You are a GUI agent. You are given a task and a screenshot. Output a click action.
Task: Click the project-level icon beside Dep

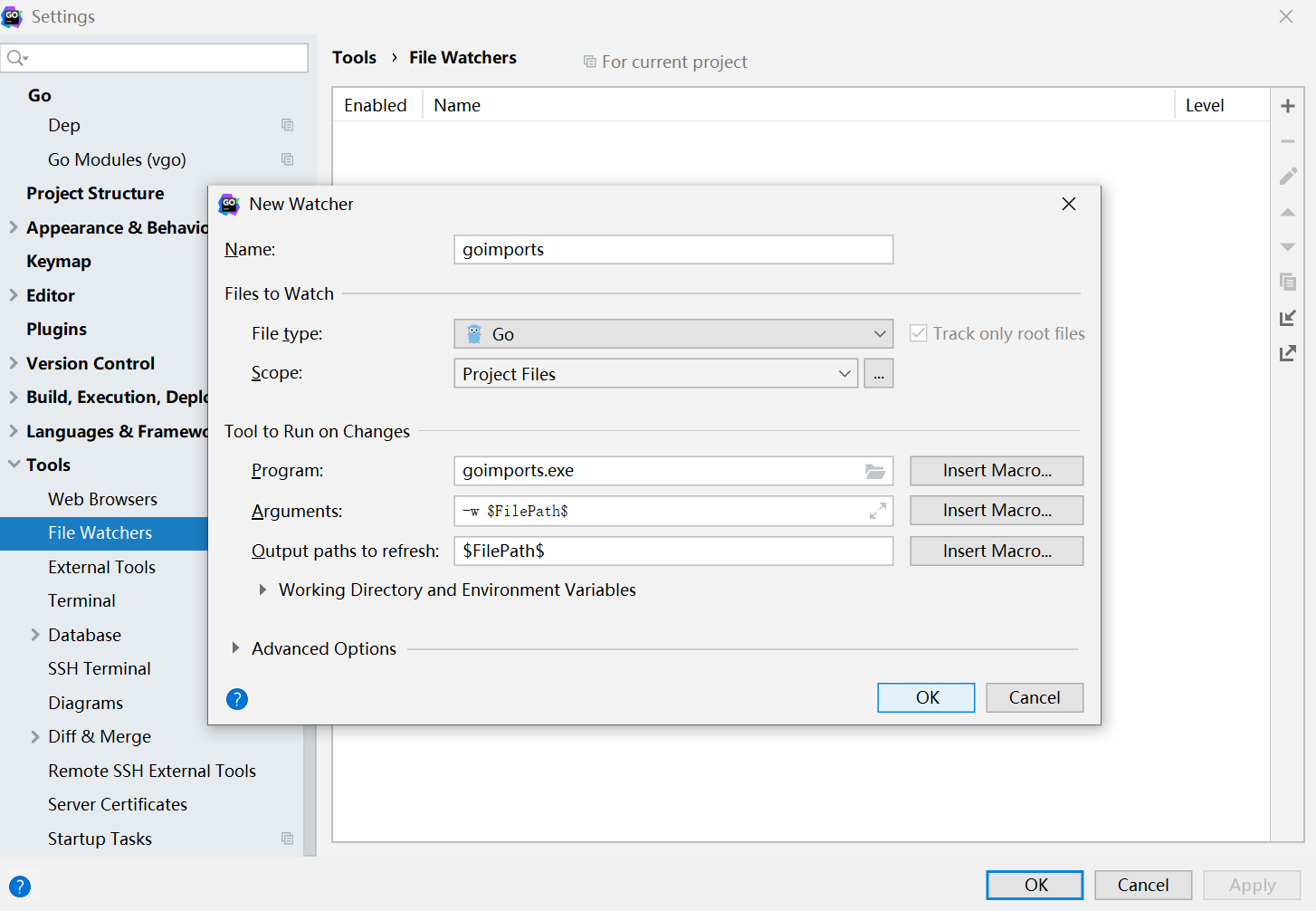tap(288, 125)
